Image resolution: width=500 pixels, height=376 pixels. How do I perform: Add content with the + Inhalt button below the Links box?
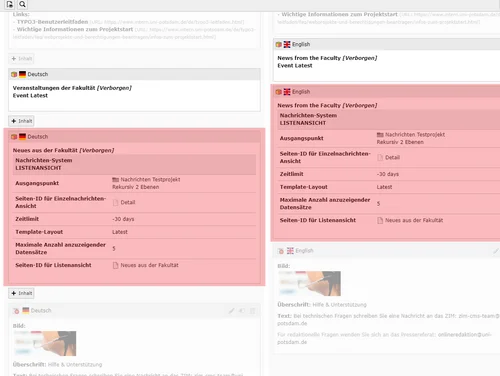(x=22, y=59)
